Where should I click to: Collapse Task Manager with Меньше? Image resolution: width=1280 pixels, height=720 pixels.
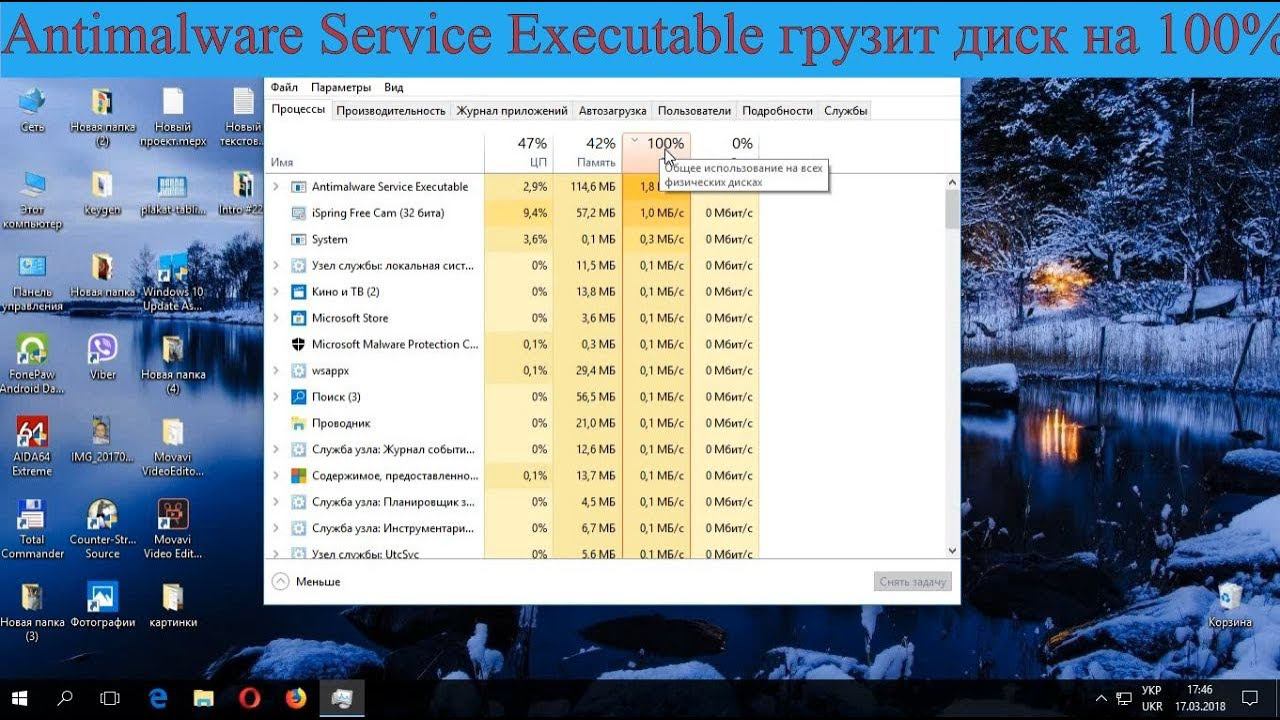pyautogui.click(x=306, y=581)
